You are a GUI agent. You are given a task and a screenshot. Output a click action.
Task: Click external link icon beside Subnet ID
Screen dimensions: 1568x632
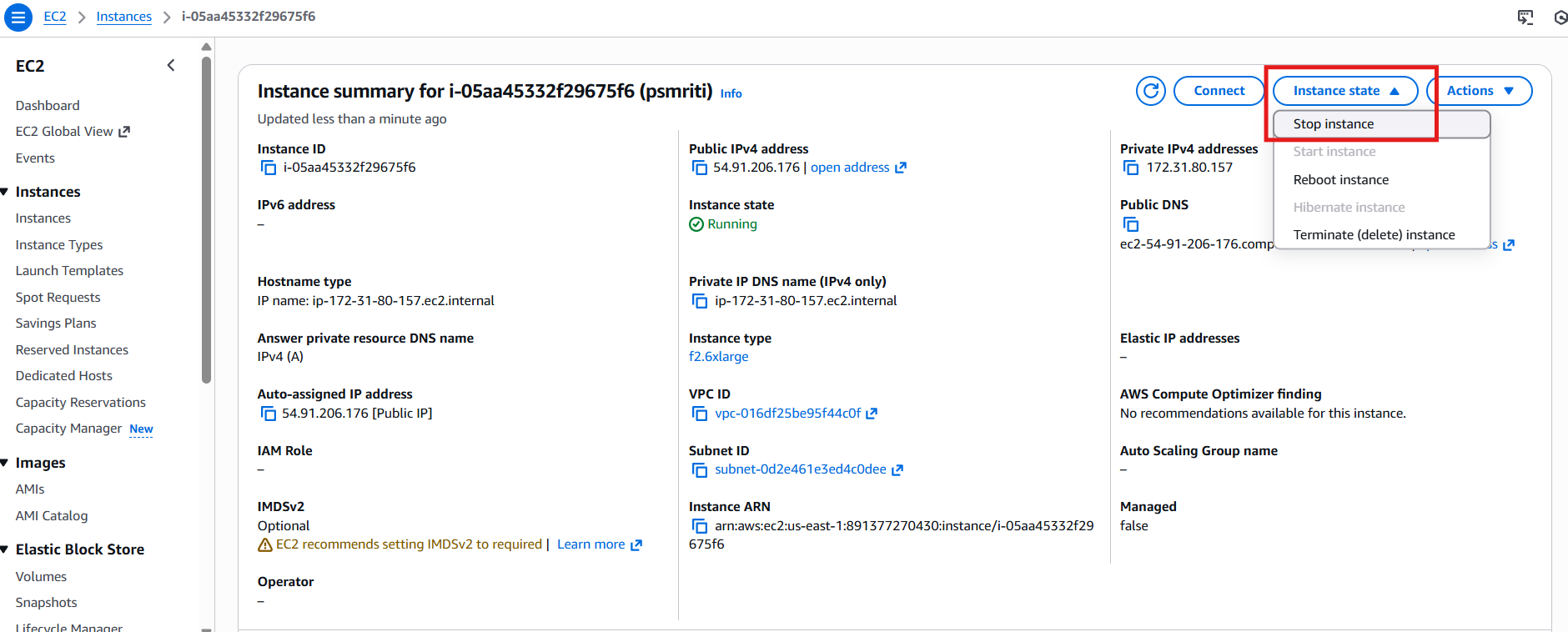point(897,469)
